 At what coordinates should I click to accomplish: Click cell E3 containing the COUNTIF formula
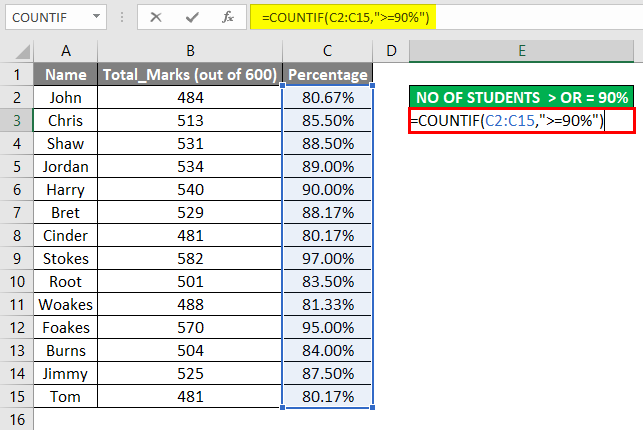[522, 121]
